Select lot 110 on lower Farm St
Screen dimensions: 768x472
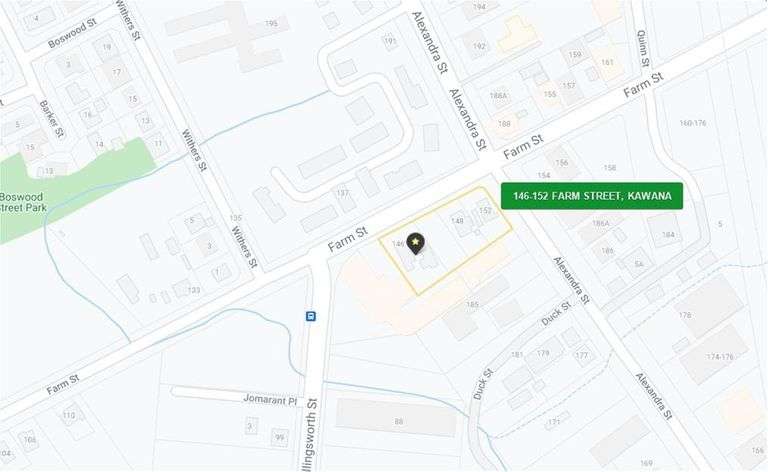coord(69,415)
